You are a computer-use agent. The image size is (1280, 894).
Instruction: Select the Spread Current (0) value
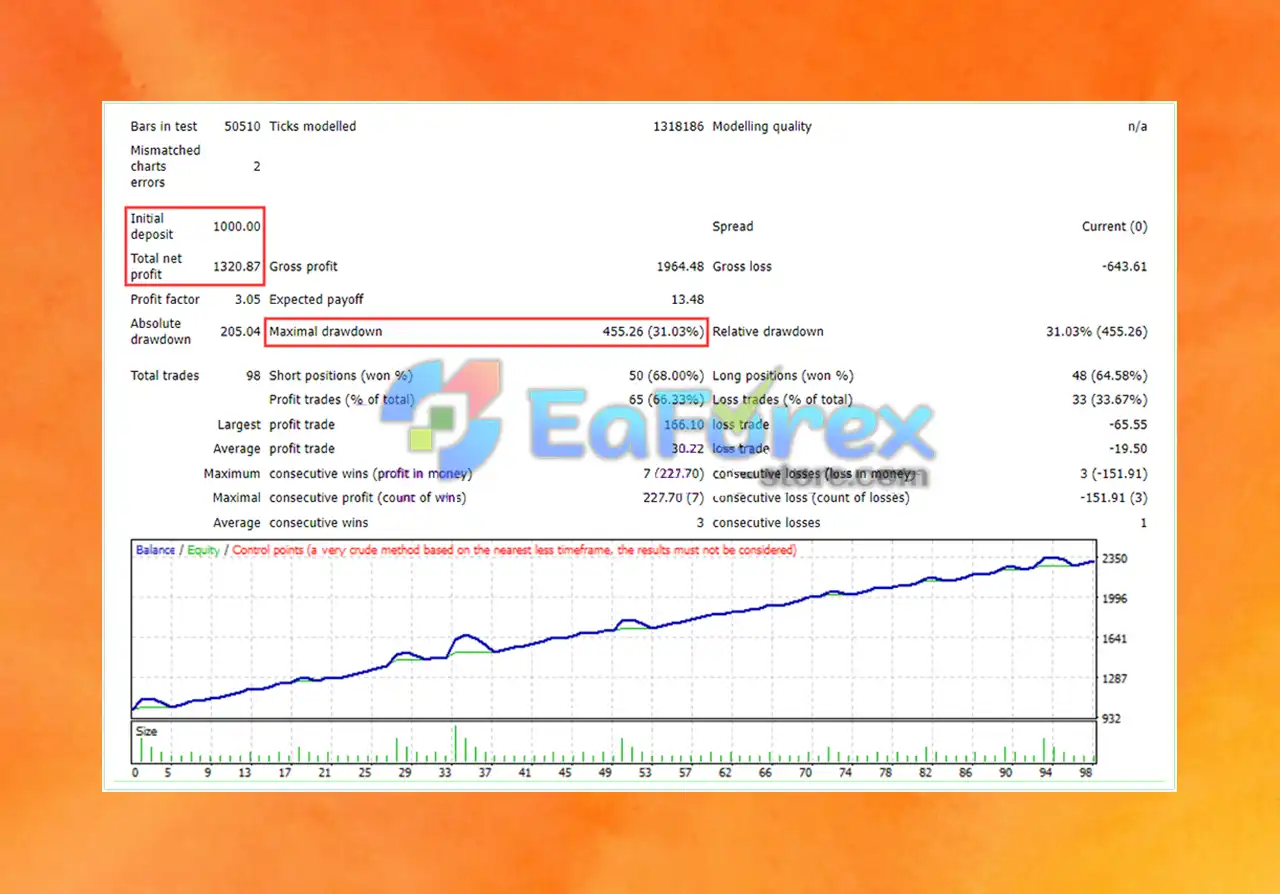(x=1115, y=227)
